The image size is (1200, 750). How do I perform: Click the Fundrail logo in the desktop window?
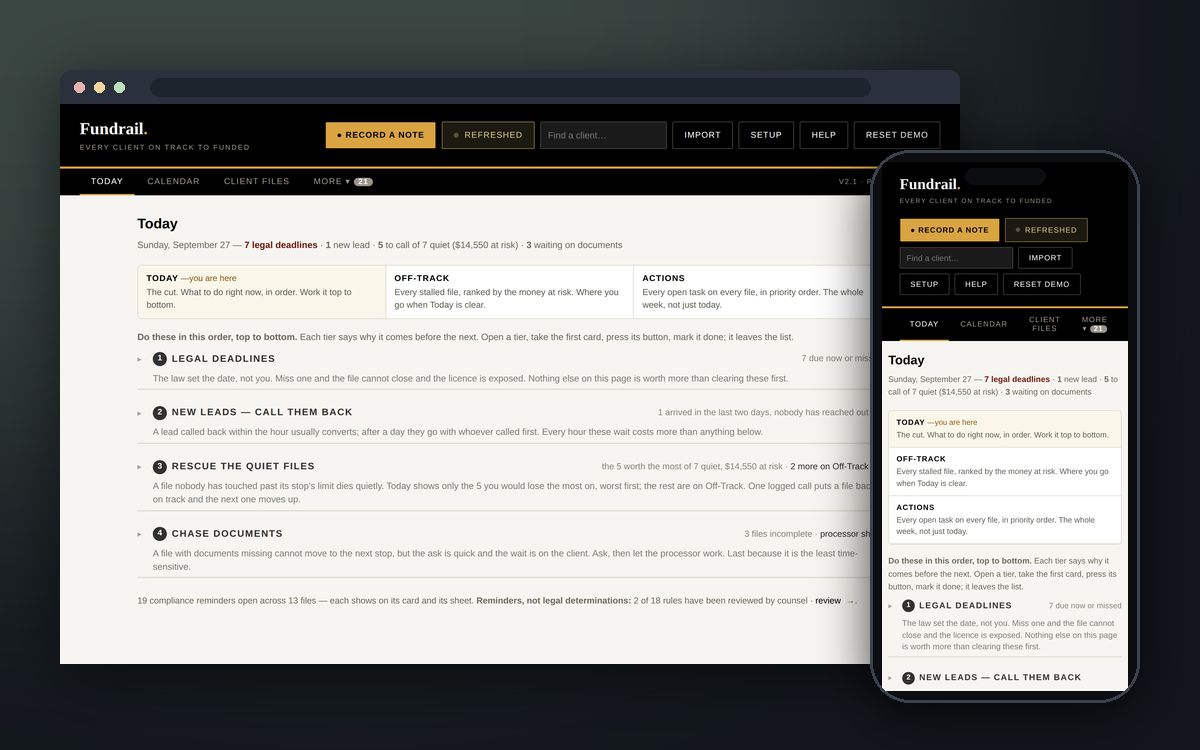[113, 129]
